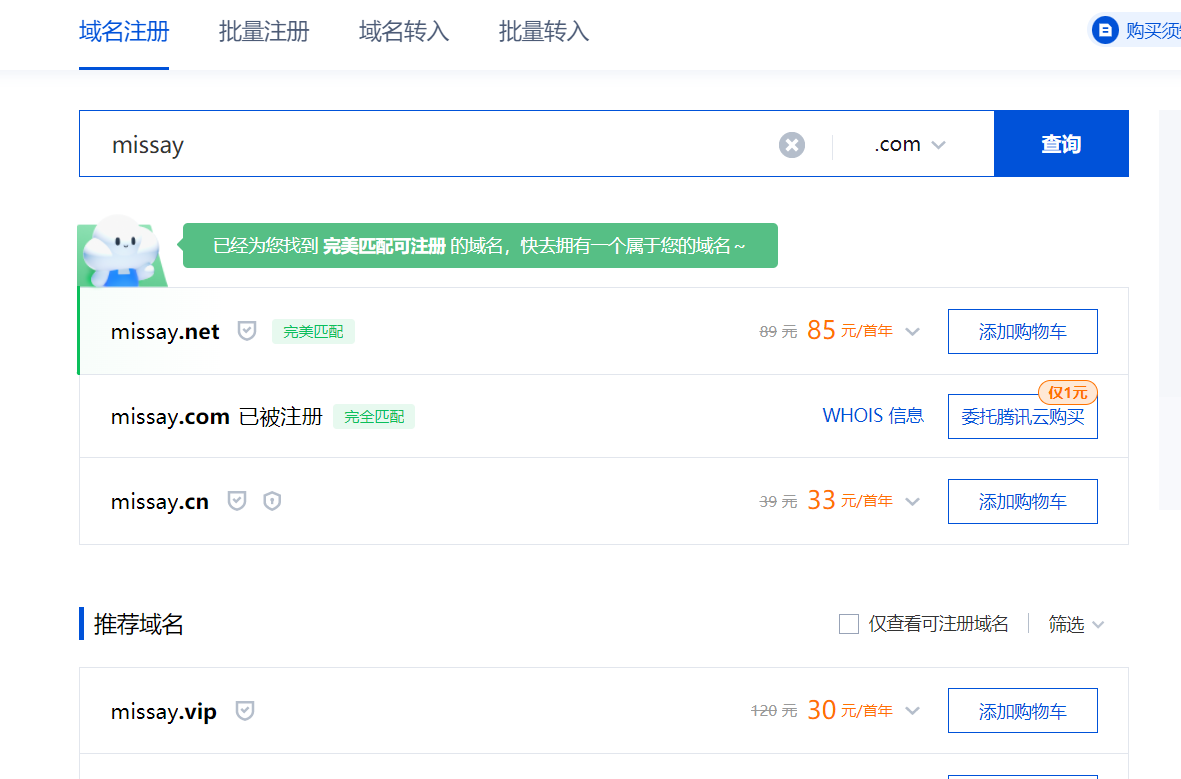Switch to 域名转入 tab
The image size is (1181, 779).
coord(404,32)
